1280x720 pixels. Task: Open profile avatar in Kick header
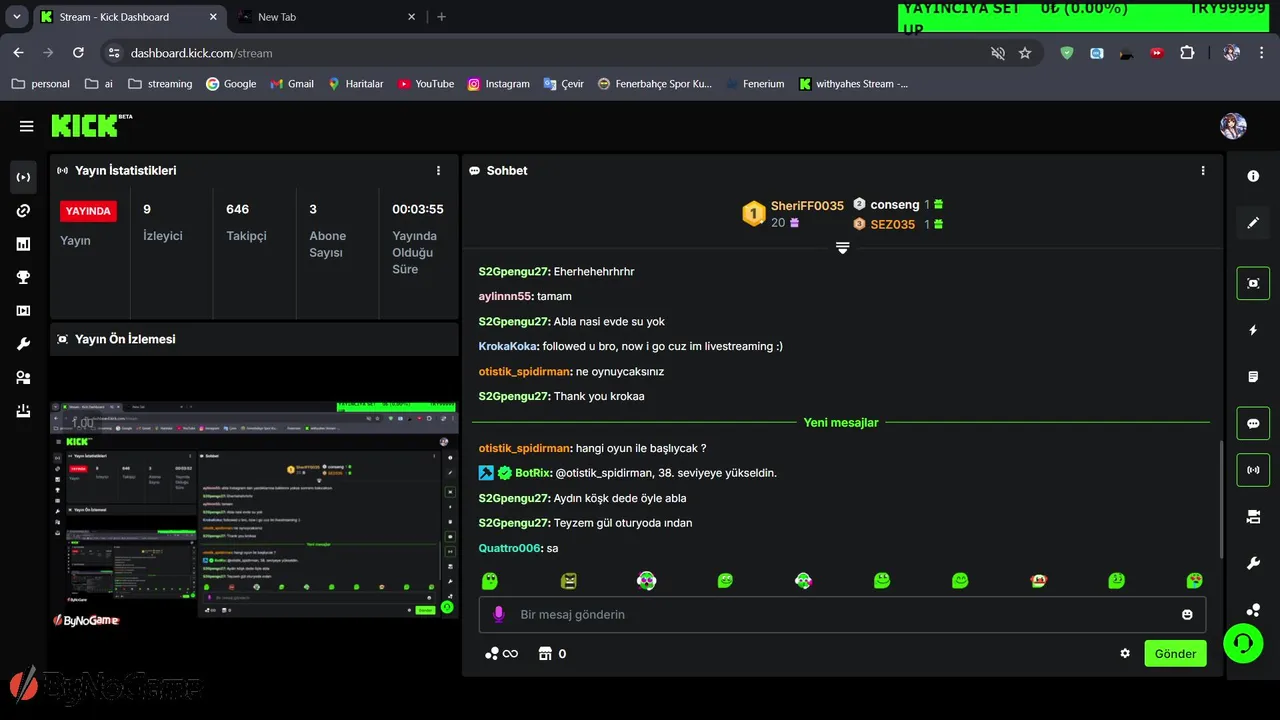1233,126
